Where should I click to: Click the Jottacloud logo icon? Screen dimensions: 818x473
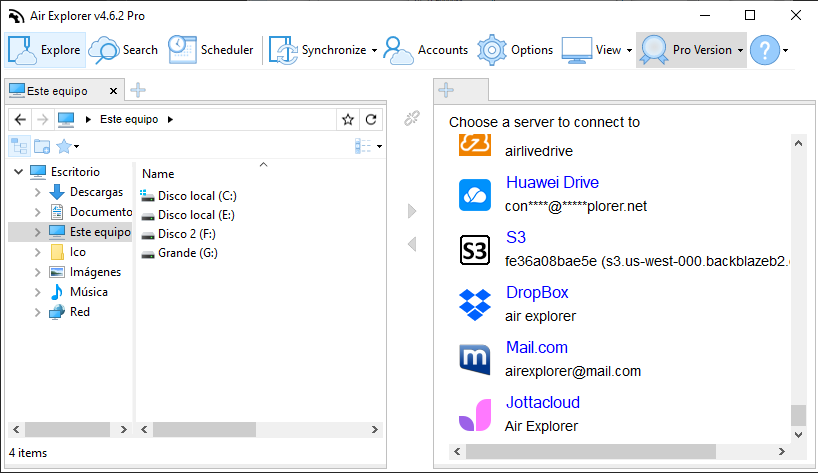[475, 416]
